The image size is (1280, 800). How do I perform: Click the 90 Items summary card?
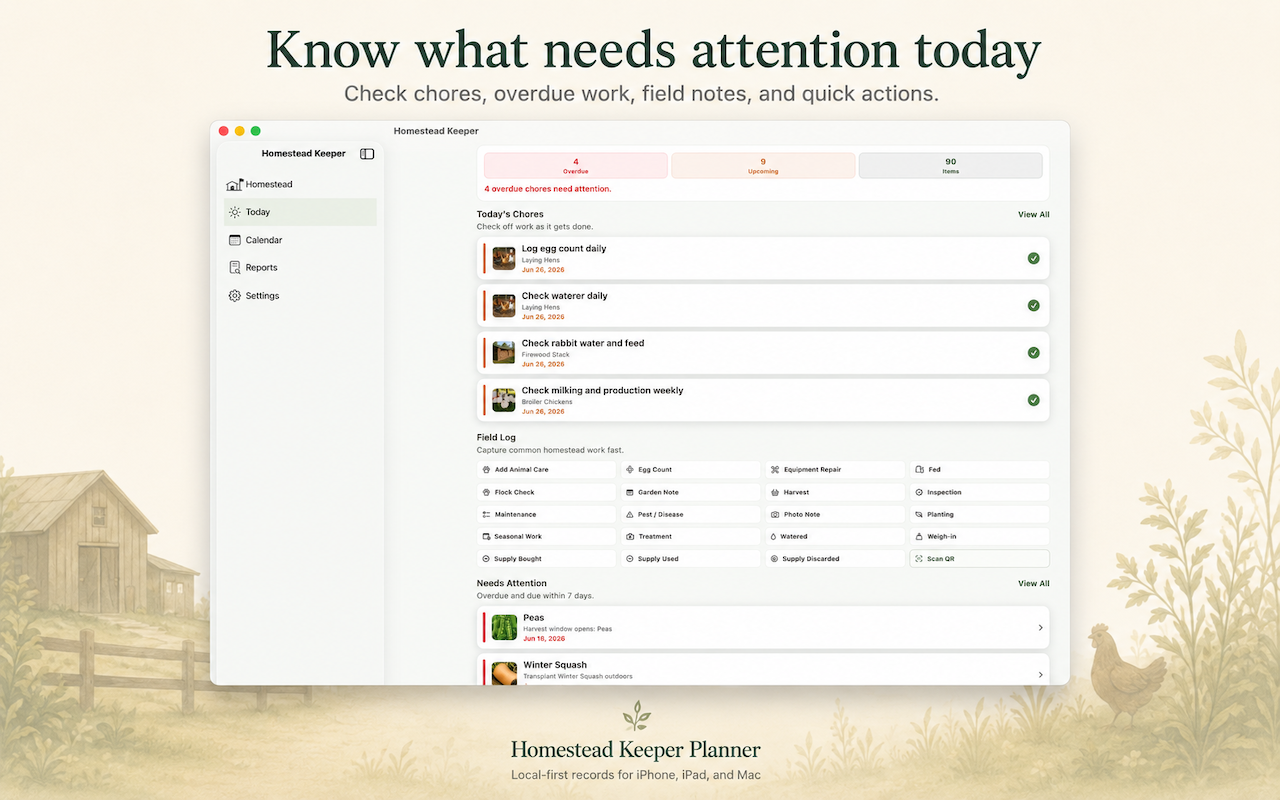click(x=950, y=166)
